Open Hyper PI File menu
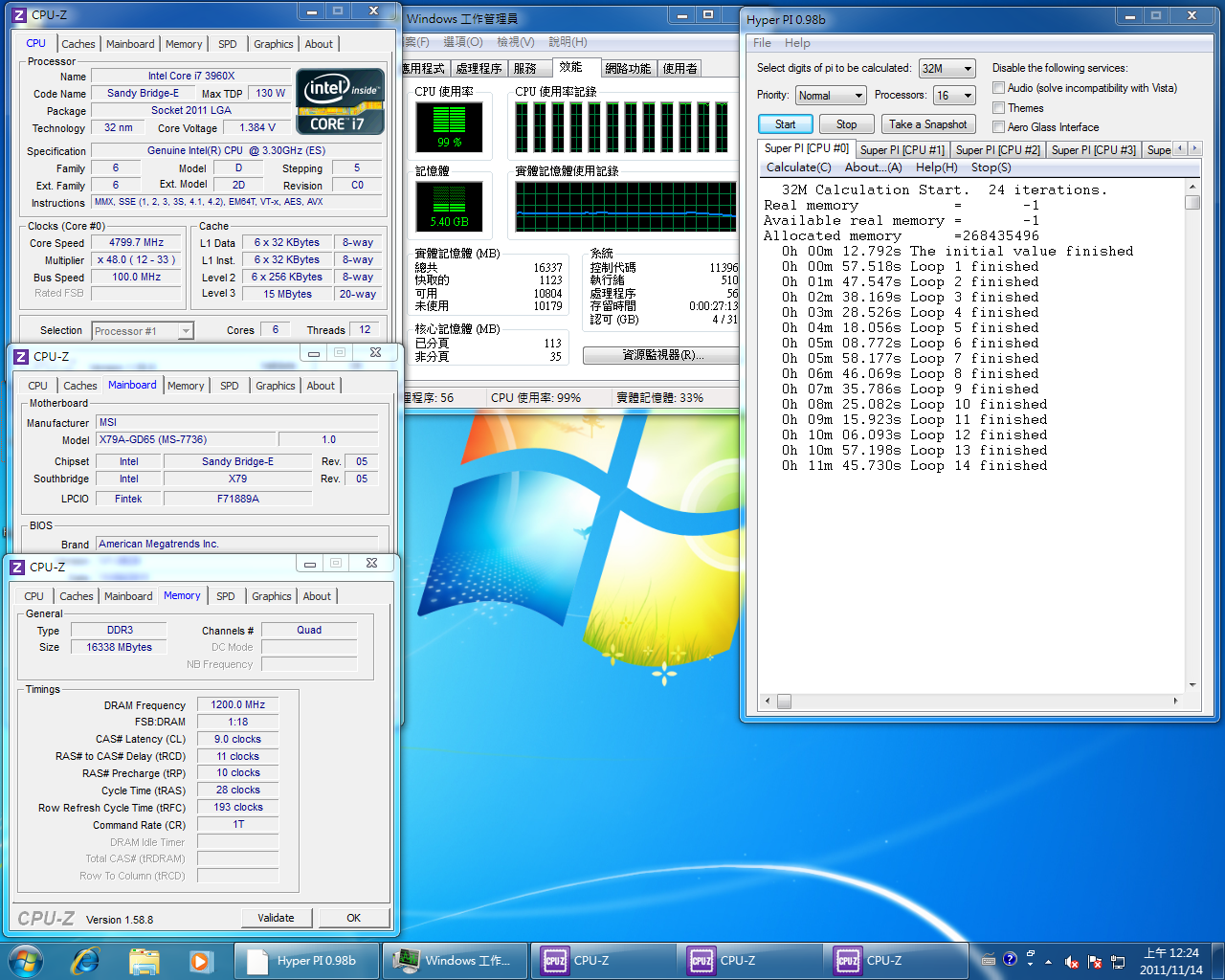This screenshot has width=1225, height=980. pos(762,43)
